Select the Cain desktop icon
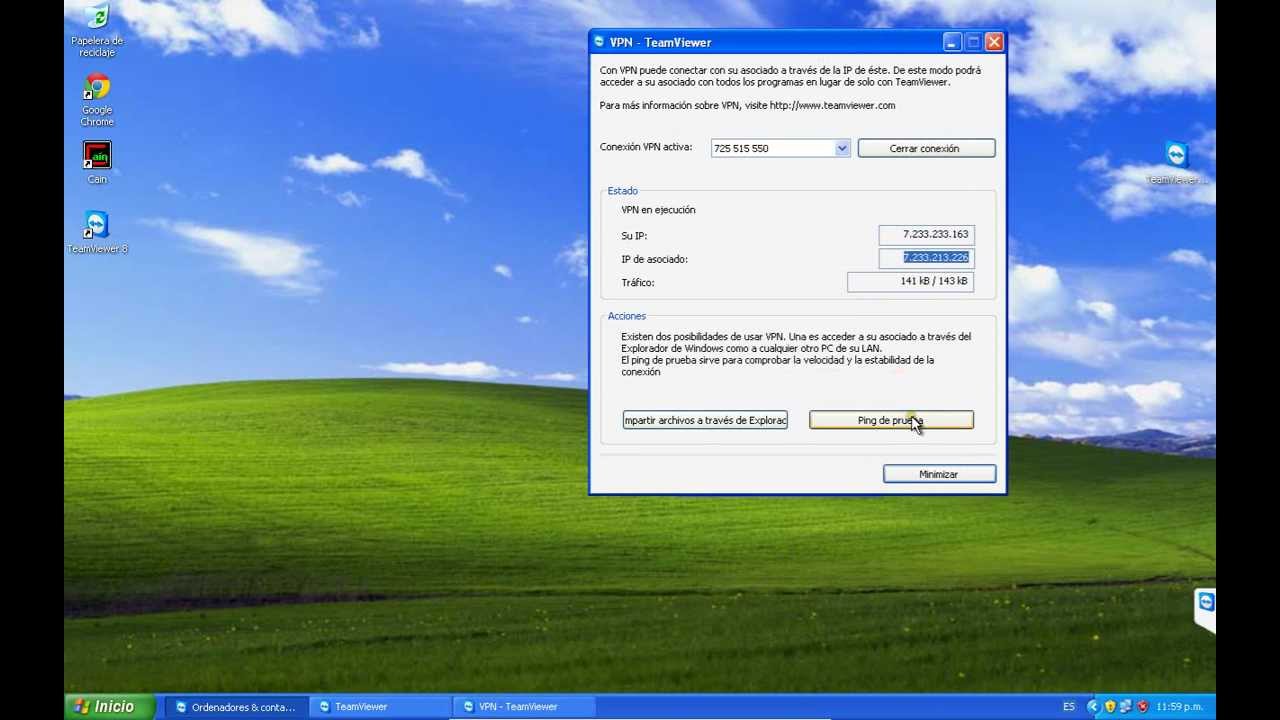1280x720 pixels. (97, 163)
